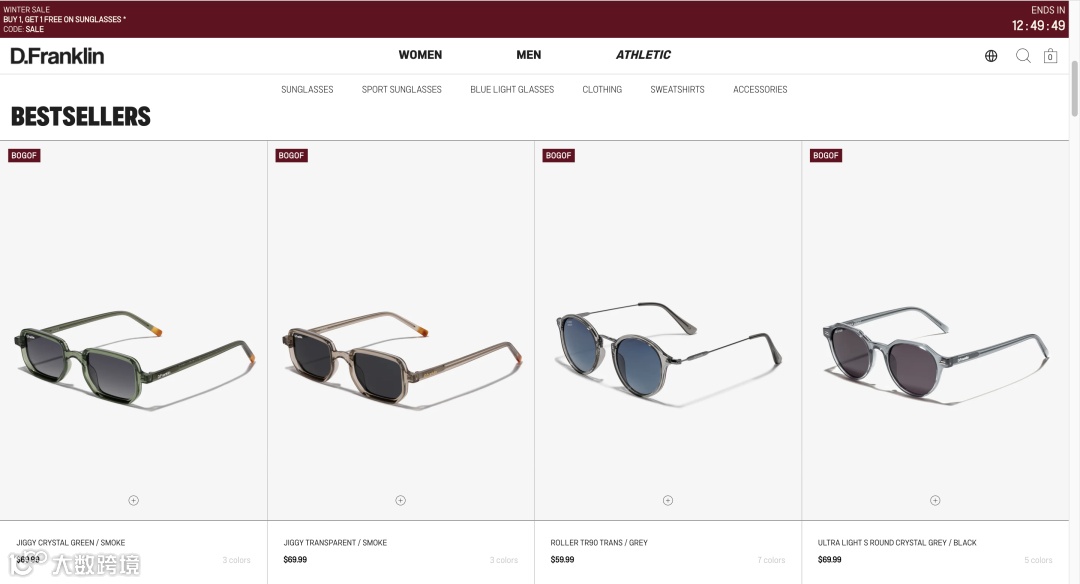
Task: Open the shopping bag cart icon
Action: pos(1050,56)
